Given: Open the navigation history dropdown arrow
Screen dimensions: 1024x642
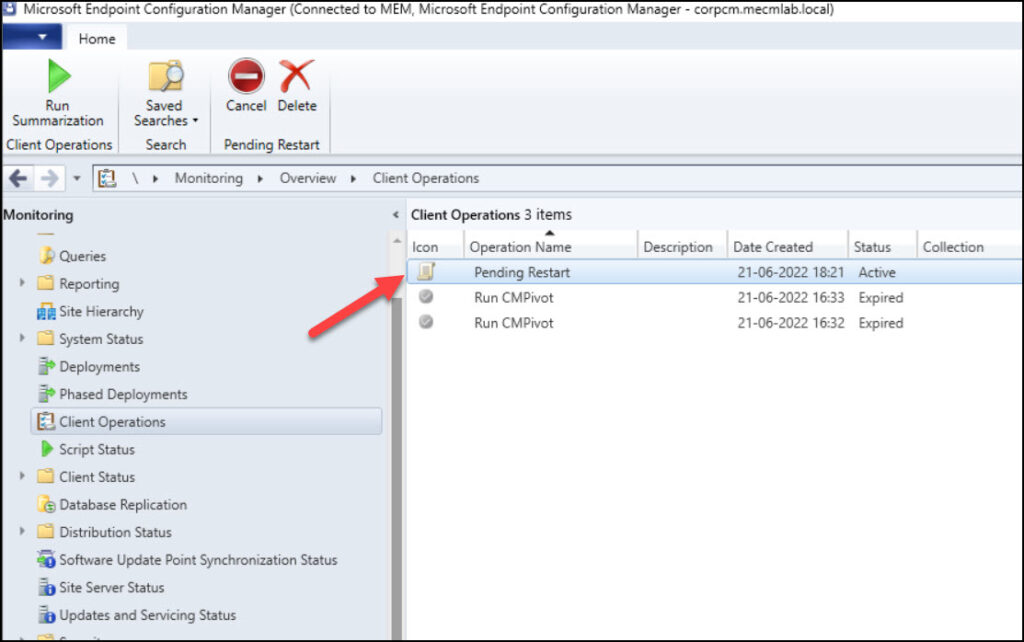Looking at the screenshot, I should (76, 178).
